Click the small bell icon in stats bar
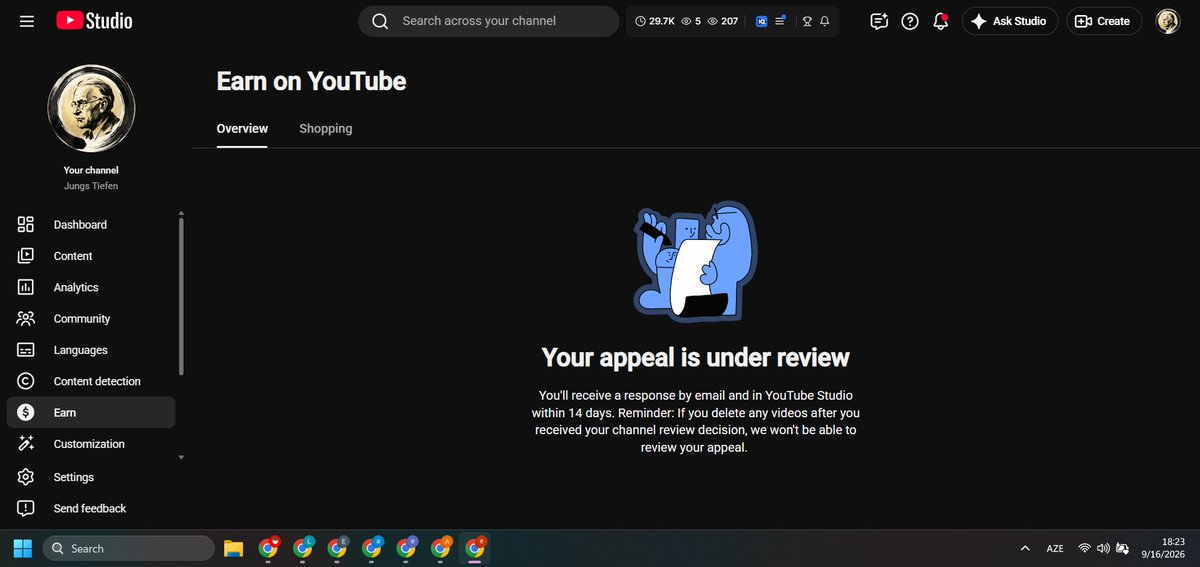 pos(824,21)
